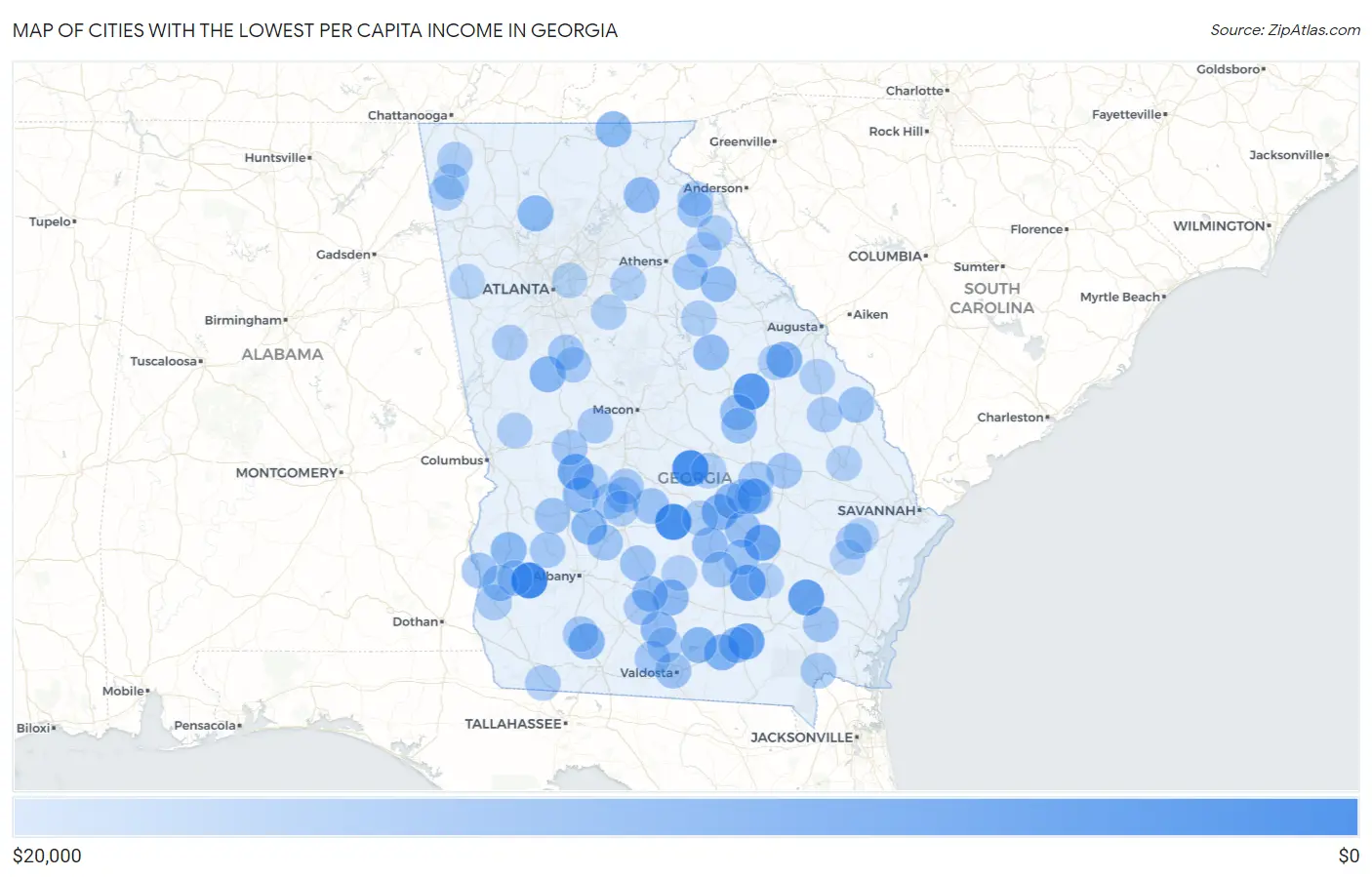This screenshot has width=1372, height=877.
Task: Click the COLUMBIA city label
Action: click(885, 256)
